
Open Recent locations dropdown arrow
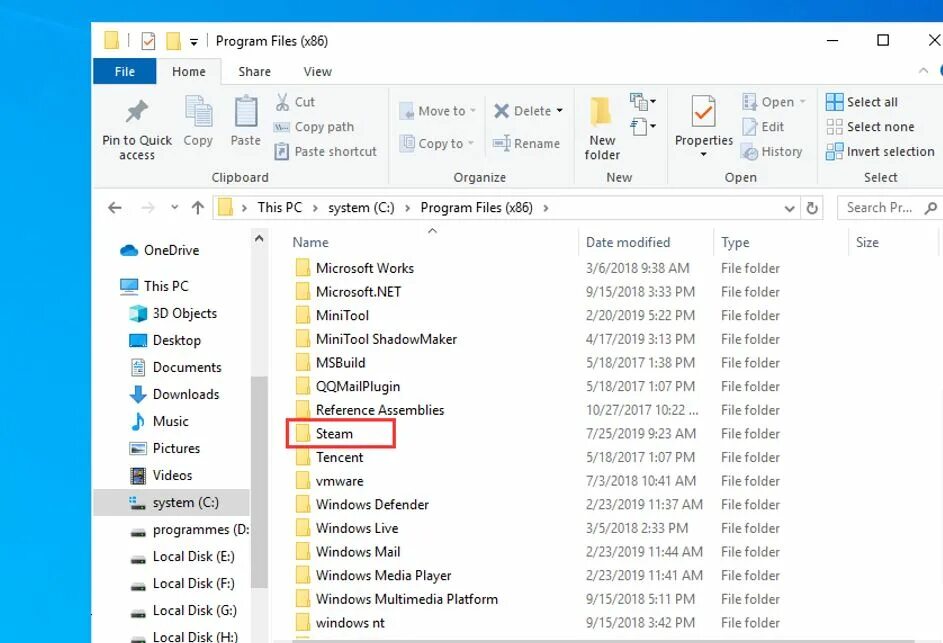174,208
